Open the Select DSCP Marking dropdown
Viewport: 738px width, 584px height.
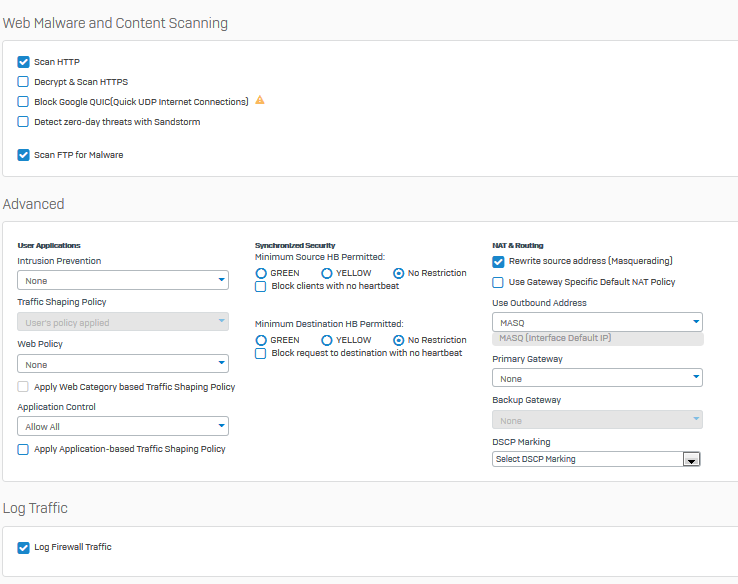[x=597, y=459]
